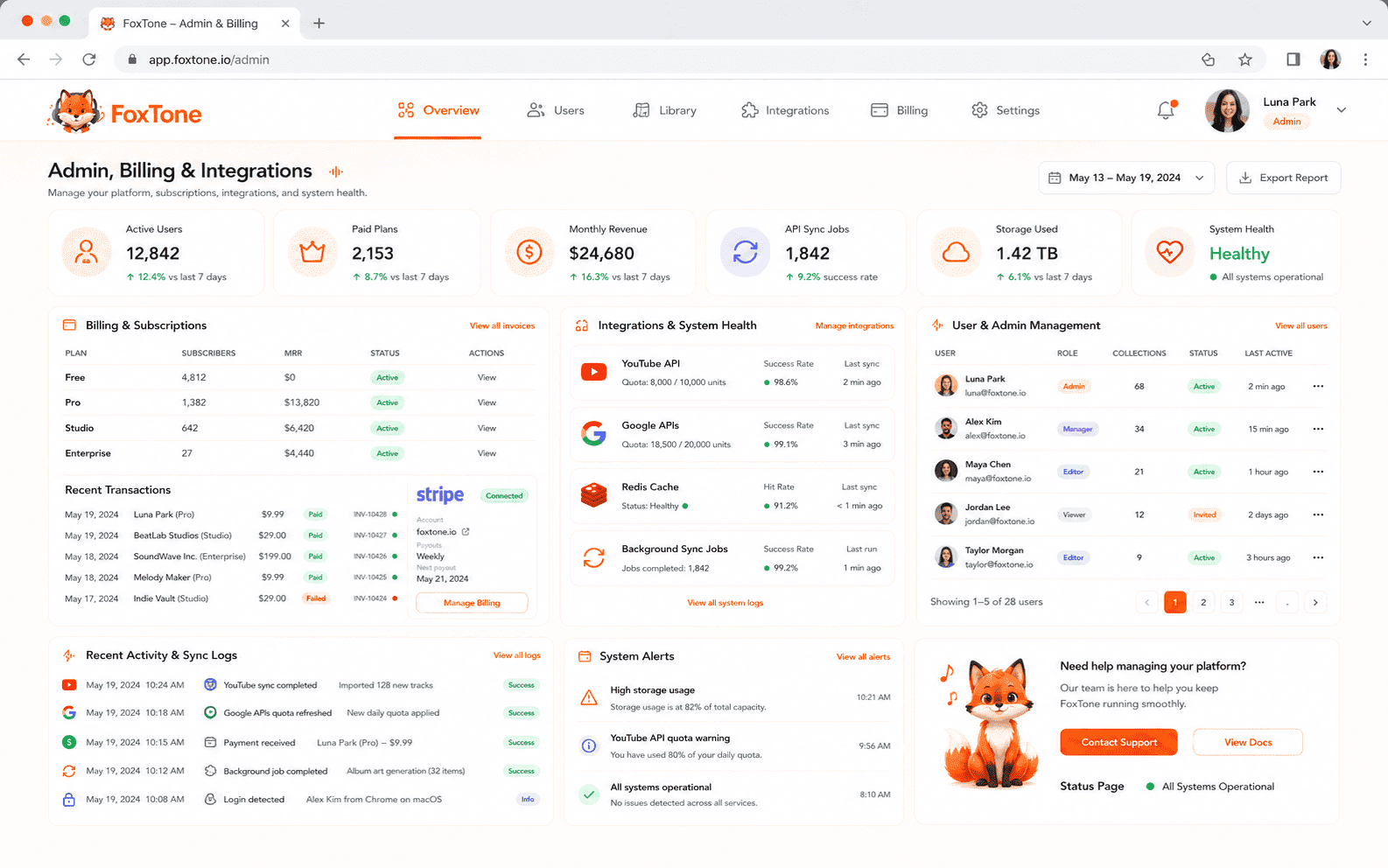Image resolution: width=1388 pixels, height=868 pixels.
Task: Open more options for Luna Park row
Action: coord(1318,386)
